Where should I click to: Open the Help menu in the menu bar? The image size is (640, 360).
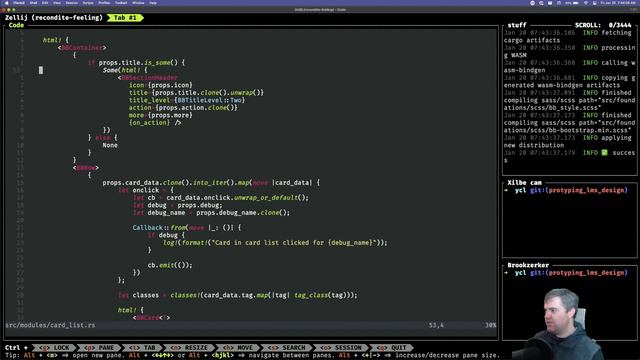(x=153, y=3)
